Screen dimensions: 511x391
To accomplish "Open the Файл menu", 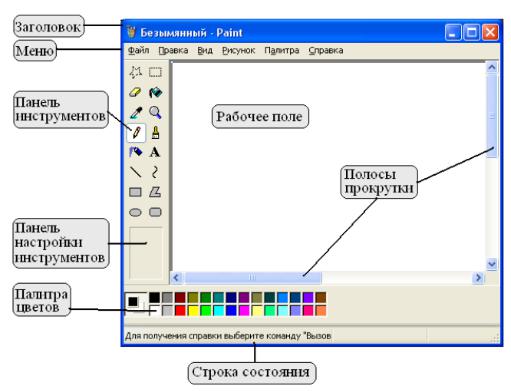I will pyautogui.click(x=138, y=50).
